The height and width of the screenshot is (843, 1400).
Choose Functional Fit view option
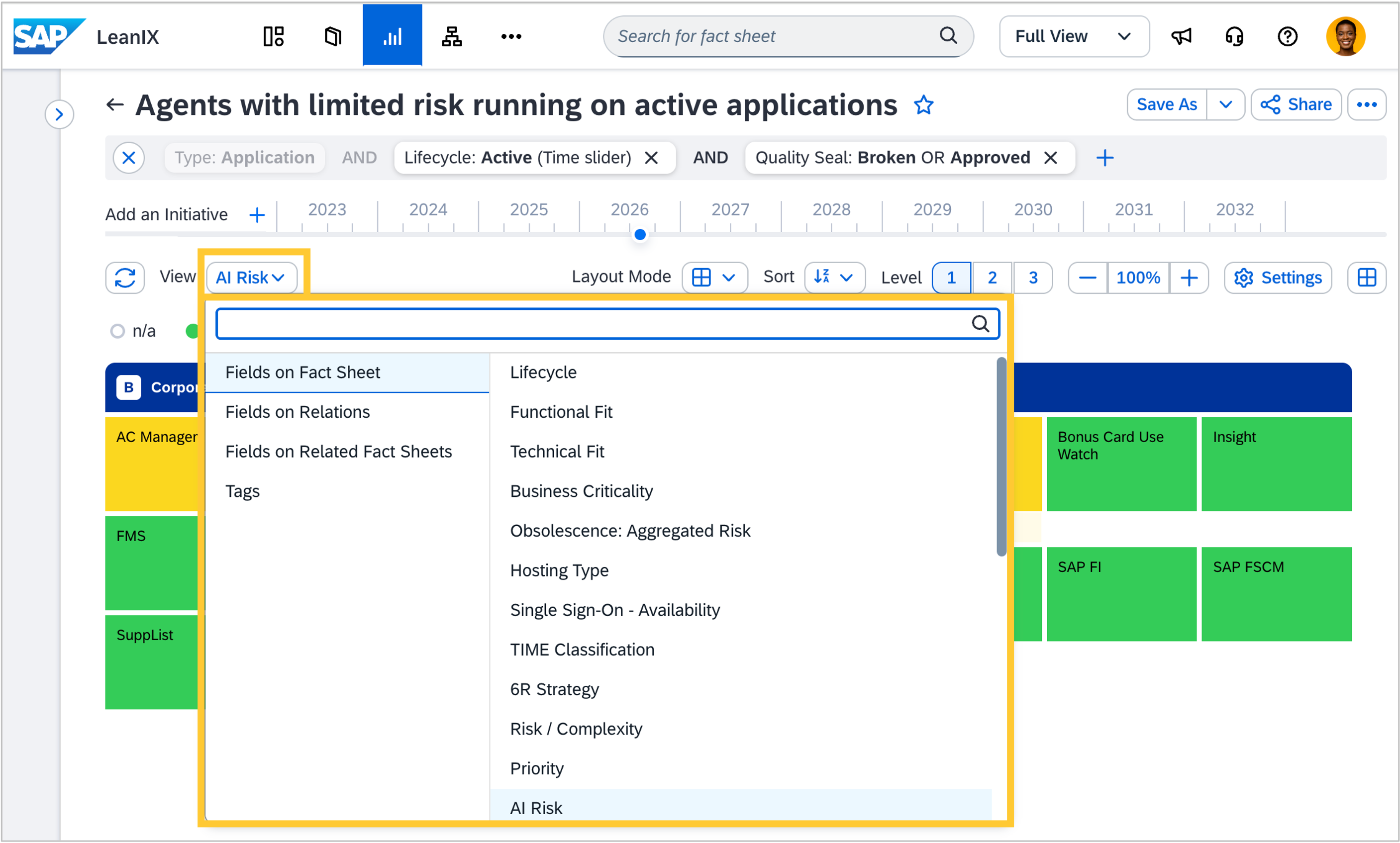741,412
